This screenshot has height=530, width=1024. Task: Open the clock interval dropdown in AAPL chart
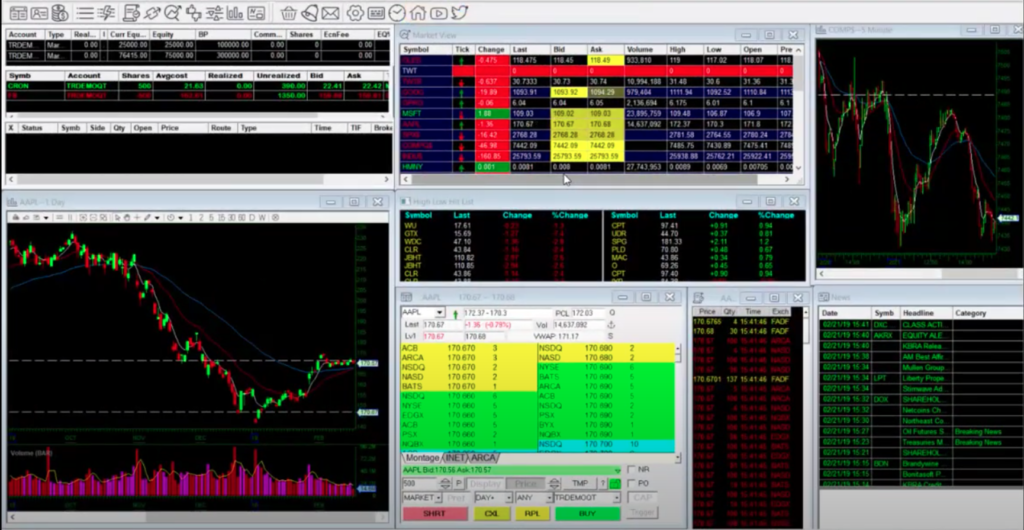[181, 217]
